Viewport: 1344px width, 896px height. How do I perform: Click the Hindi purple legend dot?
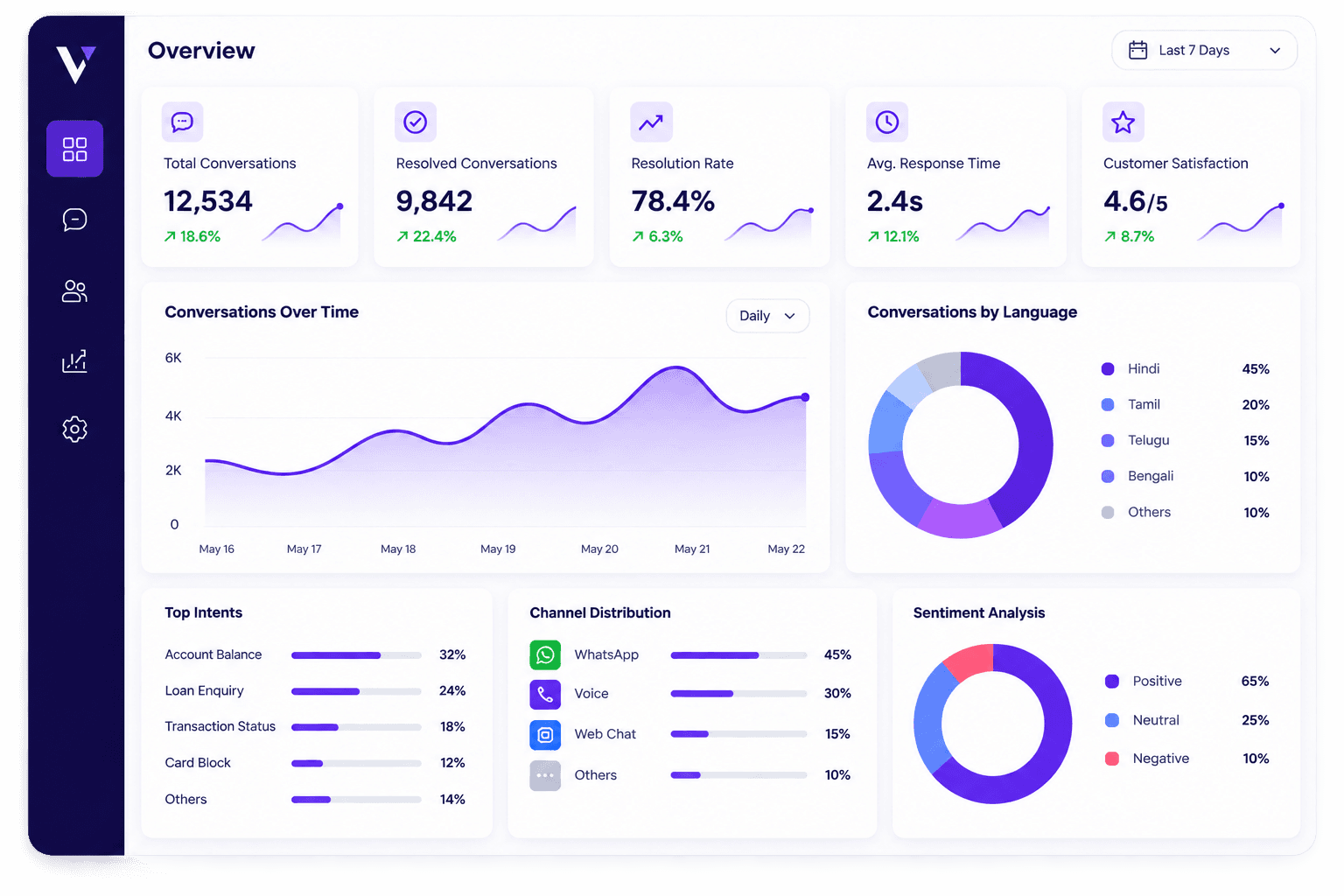[x=1108, y=369]
